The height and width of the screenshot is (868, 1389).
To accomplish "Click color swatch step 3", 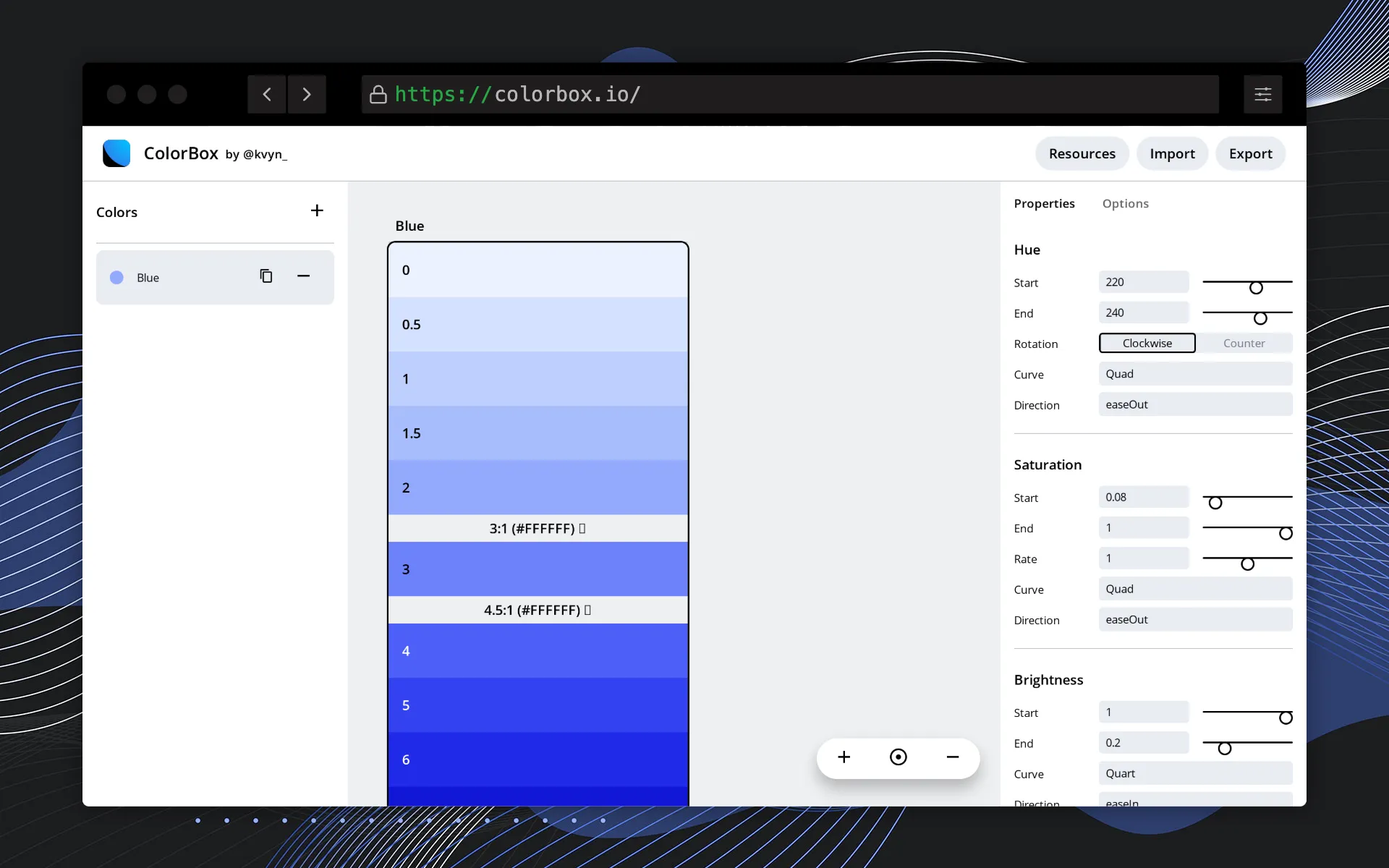I will coord(538,569).
